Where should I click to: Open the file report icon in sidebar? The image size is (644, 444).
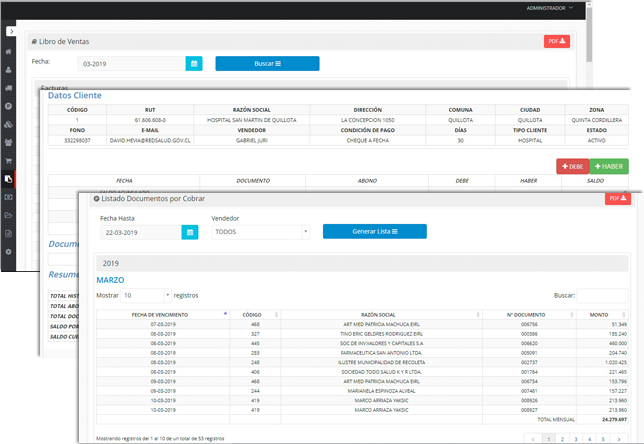(8, 234)
